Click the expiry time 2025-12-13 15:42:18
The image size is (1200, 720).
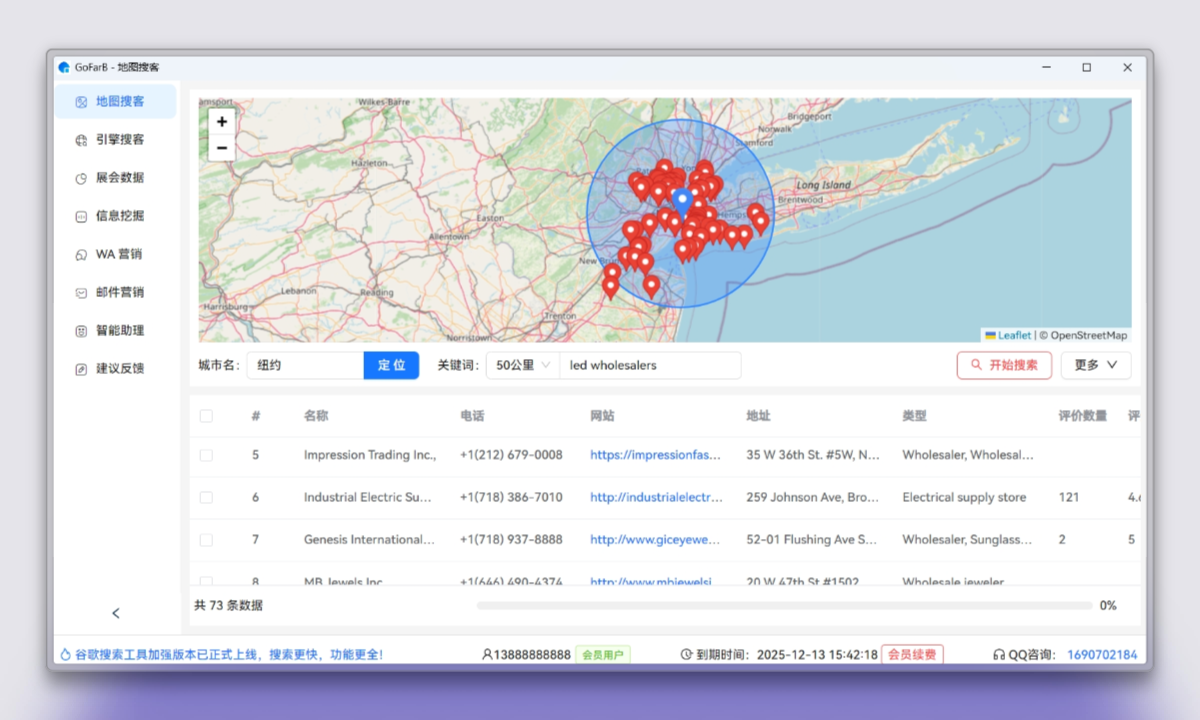point(817,655)
